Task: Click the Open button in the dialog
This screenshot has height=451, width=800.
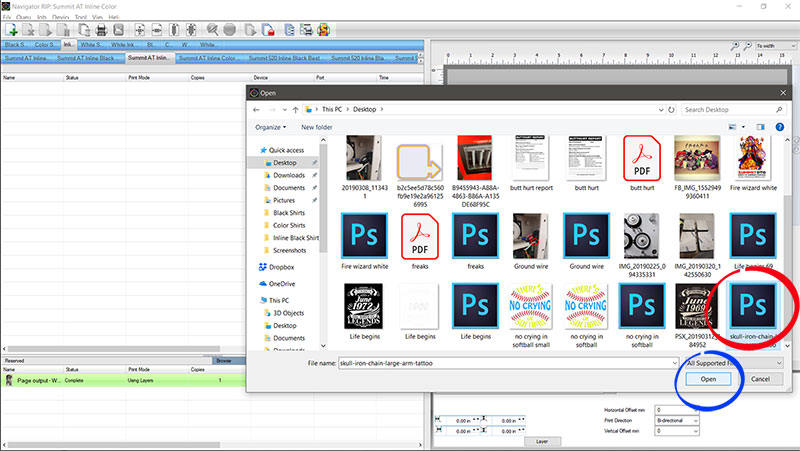Action: (x=708, y=379)
